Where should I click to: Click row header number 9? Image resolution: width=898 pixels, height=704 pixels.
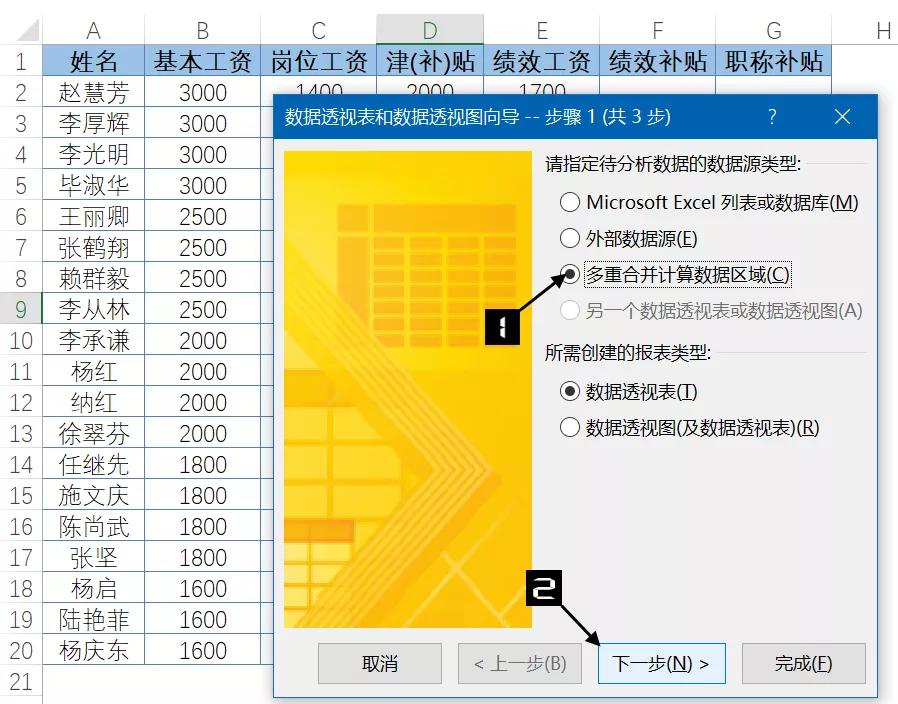point(21,309)
